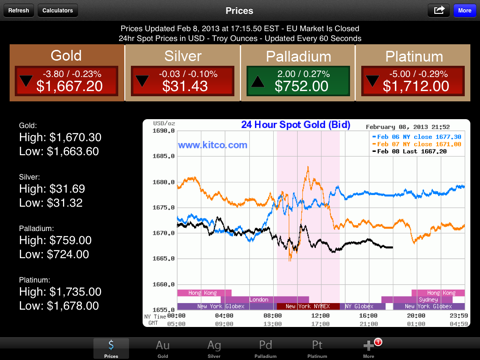
Task: Tap the Palladium green up-arrow indicator
Action: point(258,82)
